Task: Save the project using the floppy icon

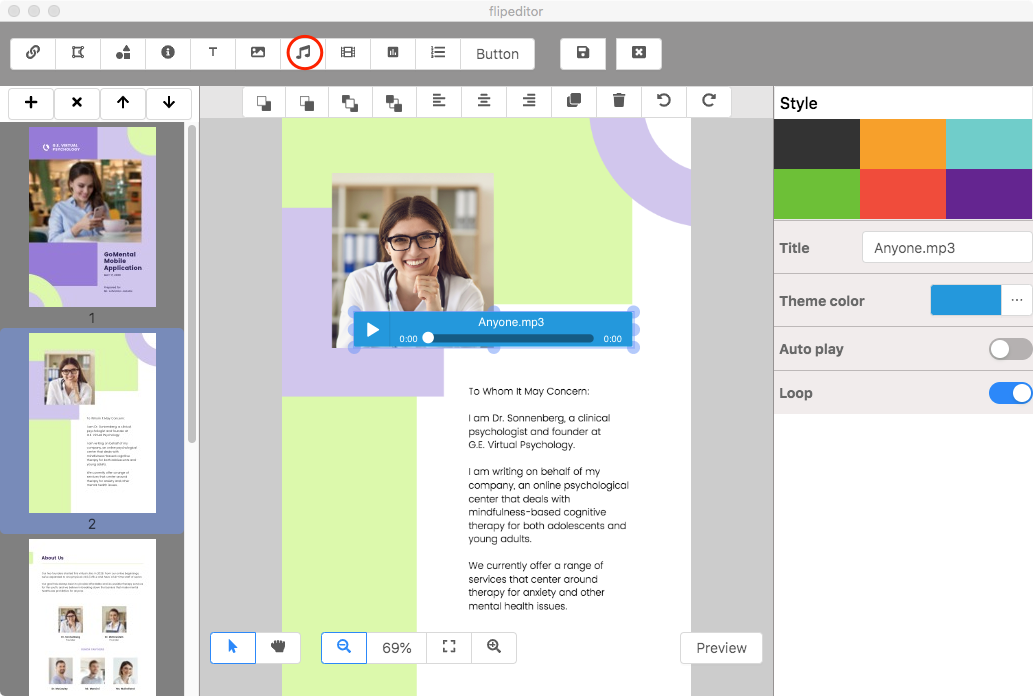Action: click(583, 53)
